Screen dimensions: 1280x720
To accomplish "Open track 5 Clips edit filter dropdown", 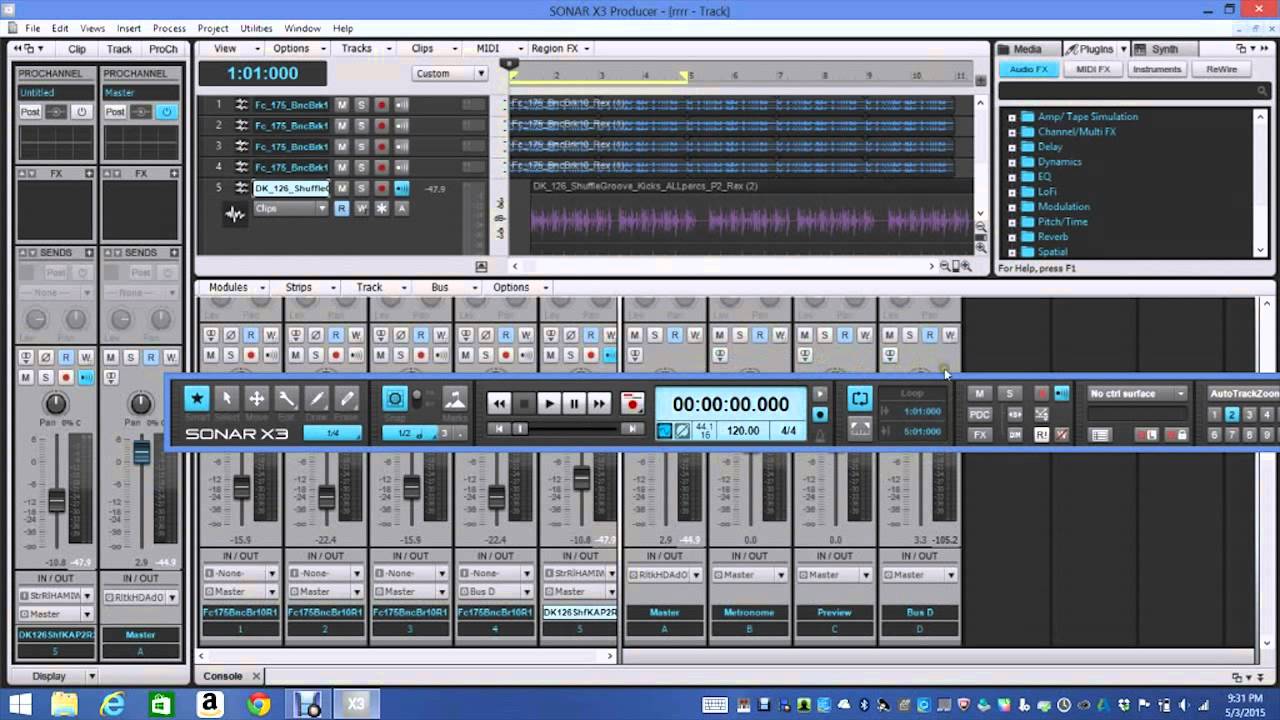I will tap(290, 208).
